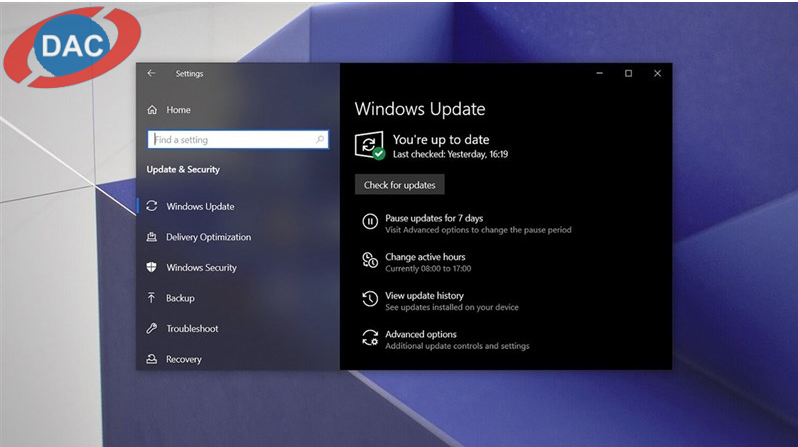The width and height of the screenshot is (798, 447).
Task: Click the update status icon with green check
Action: (370, 146)
